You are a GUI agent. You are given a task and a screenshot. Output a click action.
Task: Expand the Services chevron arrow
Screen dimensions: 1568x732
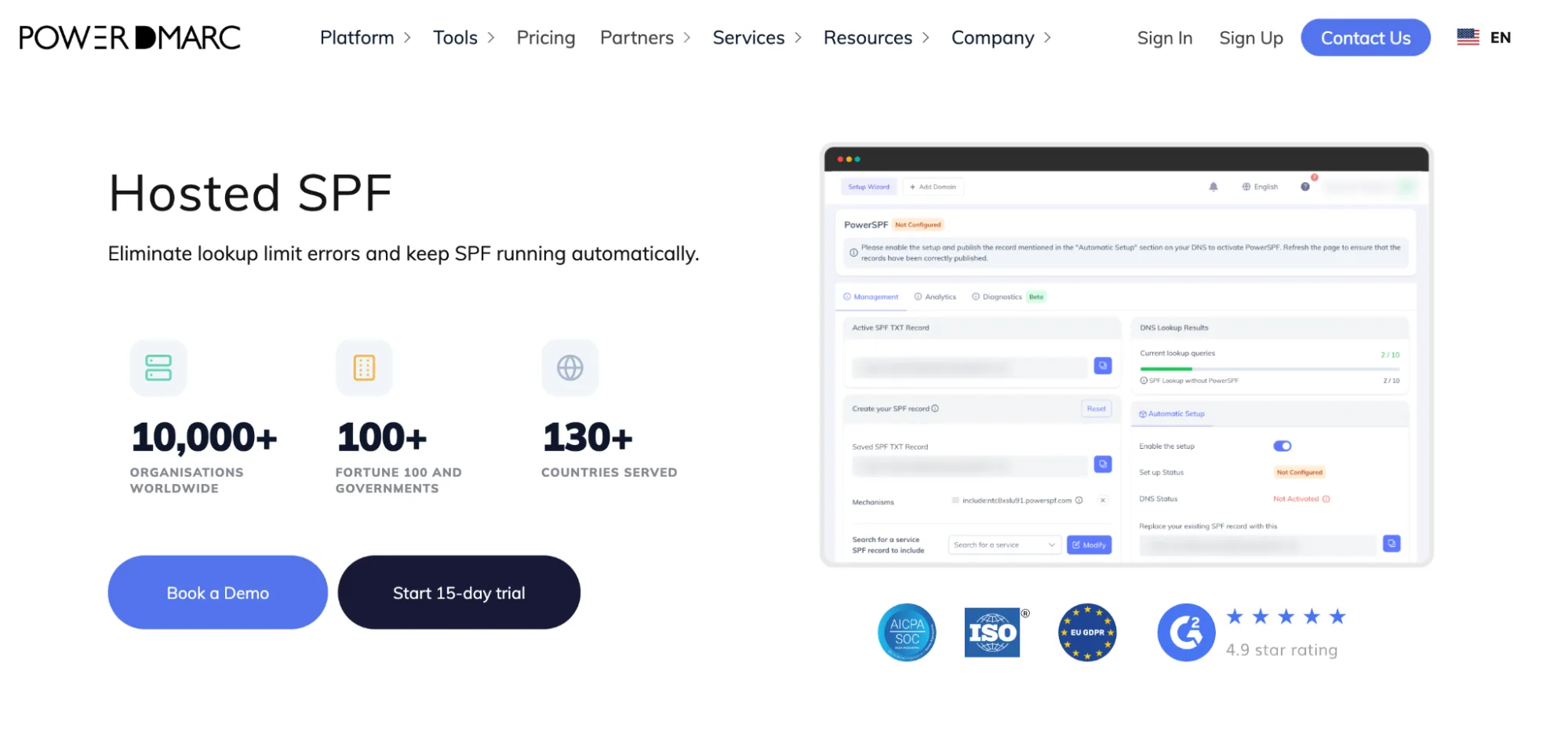(799, 38)
